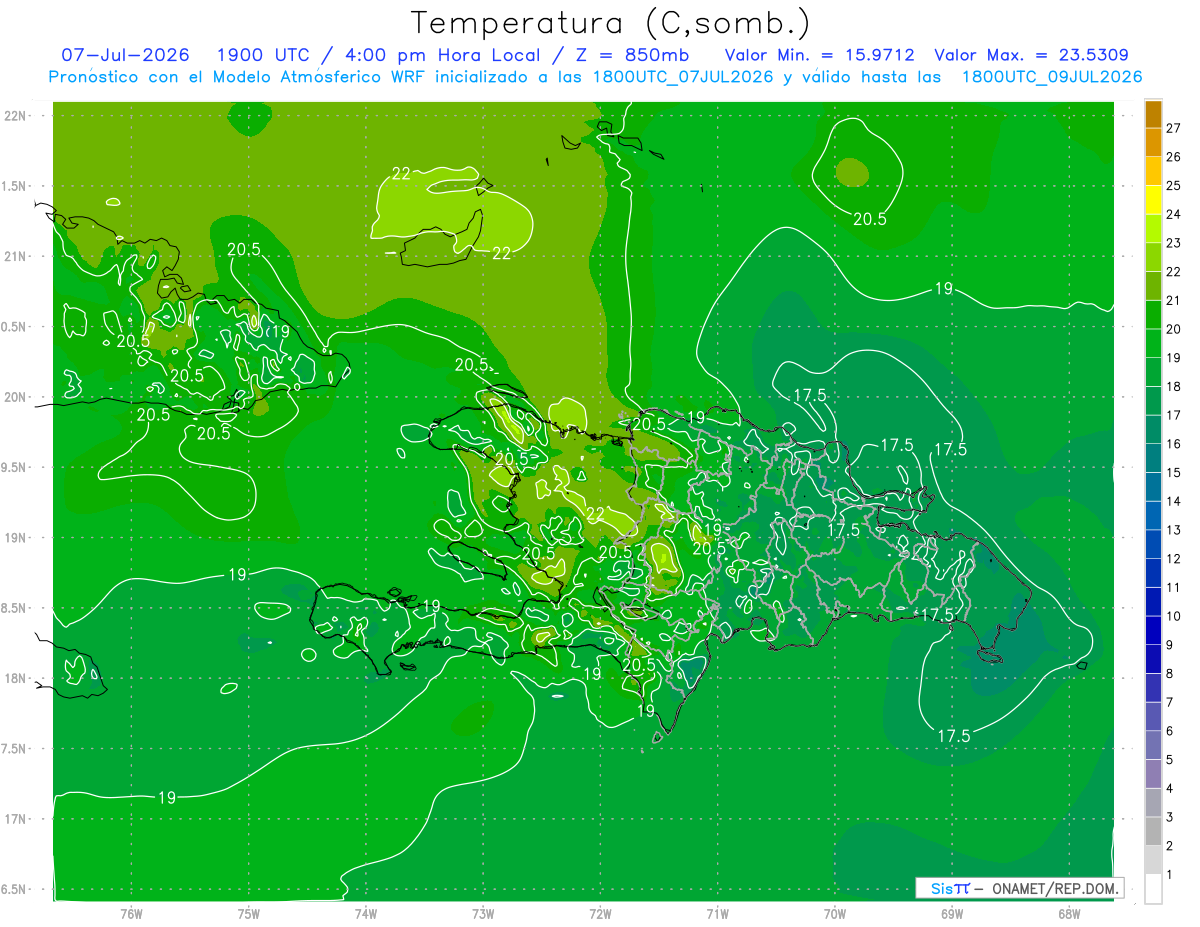The width and height of the screenshot is (1200, 927).
Task: Click the '6.5N' latitude axis label
Action: pyautogui.click(x=15, y=889)
